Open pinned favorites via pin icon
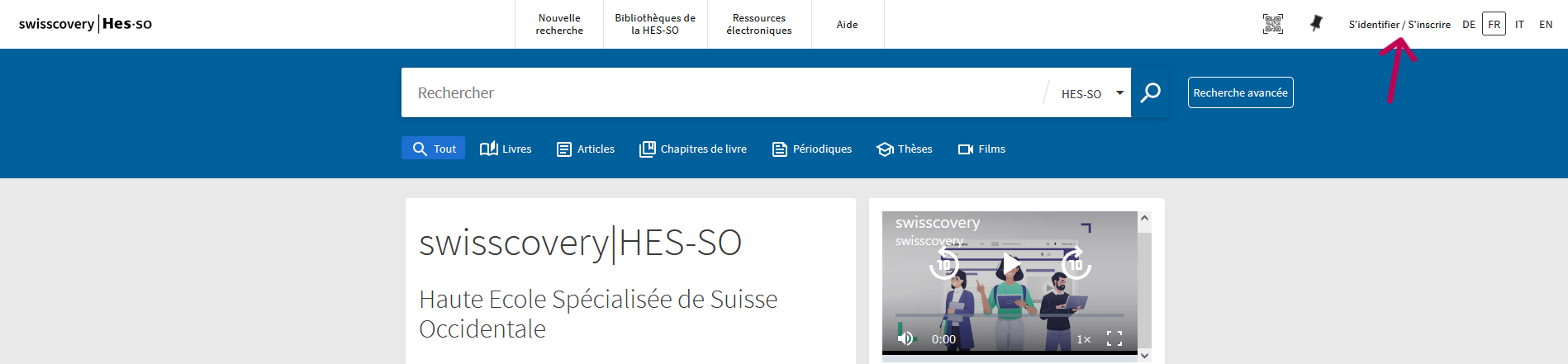 [x=1316, y=24]
